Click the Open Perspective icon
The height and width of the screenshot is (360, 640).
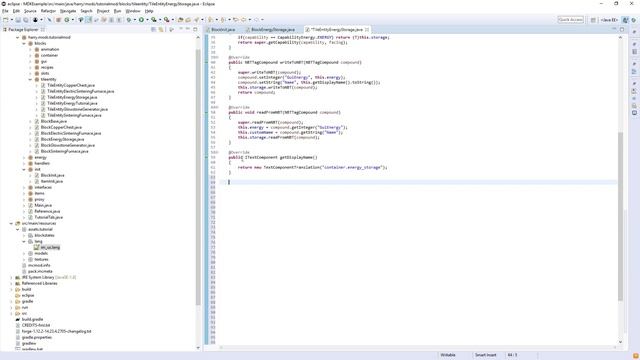click(593, 20)
